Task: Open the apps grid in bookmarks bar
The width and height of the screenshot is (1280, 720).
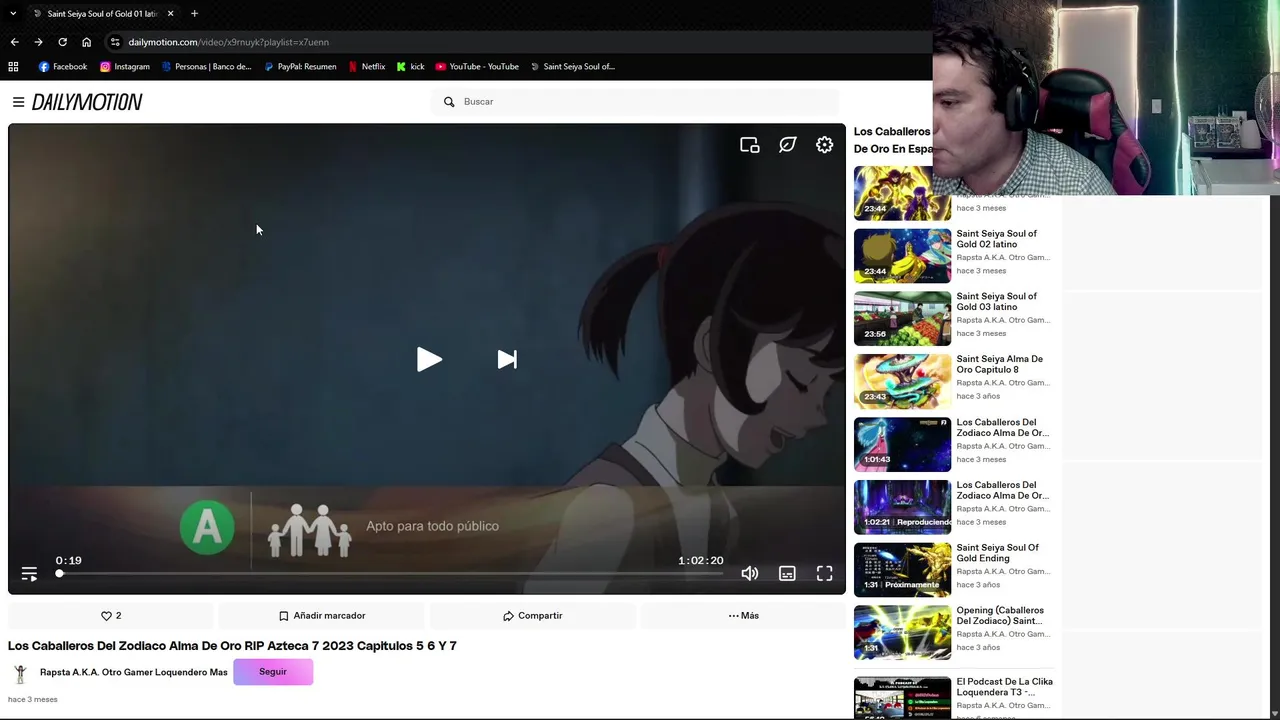Action: click(13, 67)
